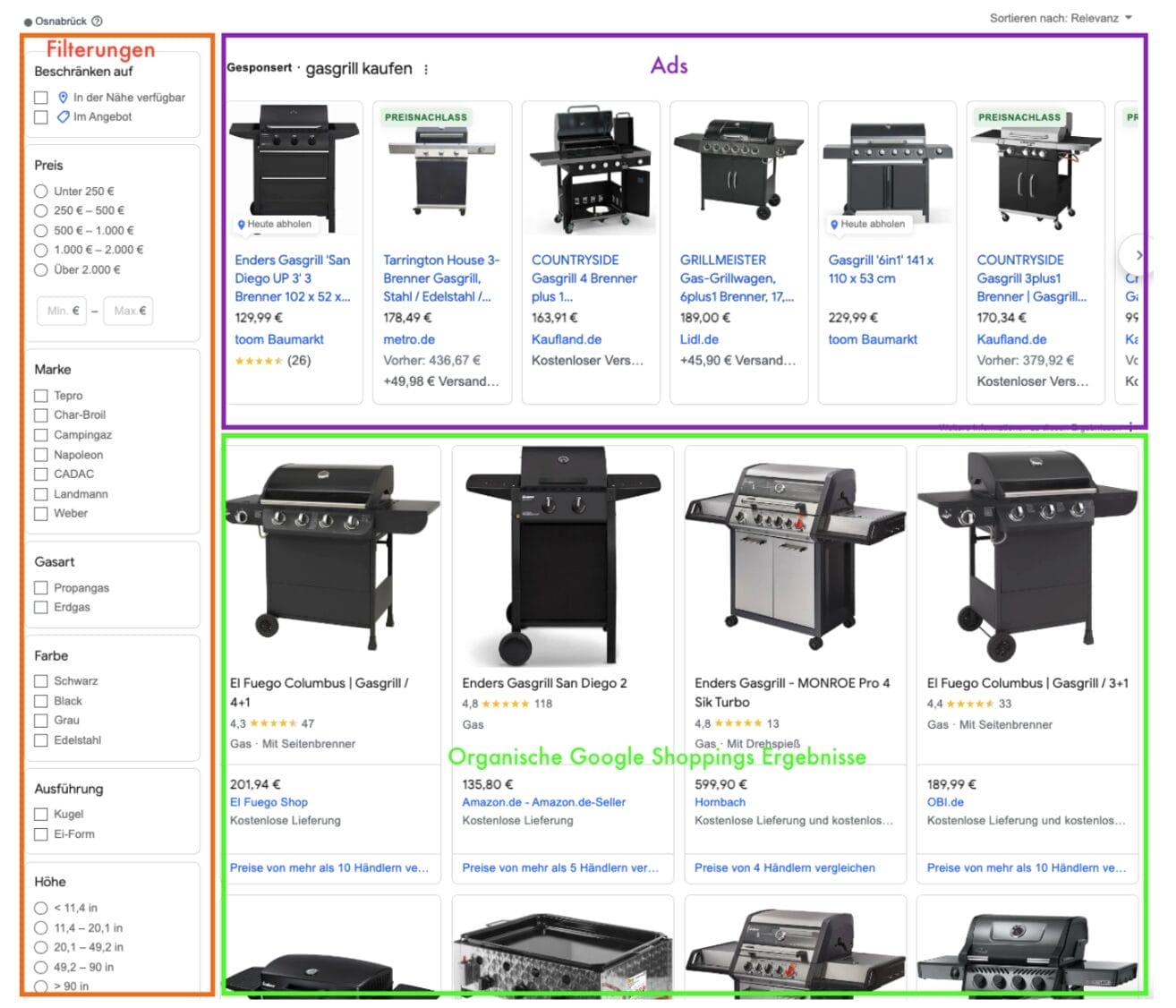Select the "> 90 in" Höhe radio button
Screen dimensions: 1176x1008
coord(41,986)
